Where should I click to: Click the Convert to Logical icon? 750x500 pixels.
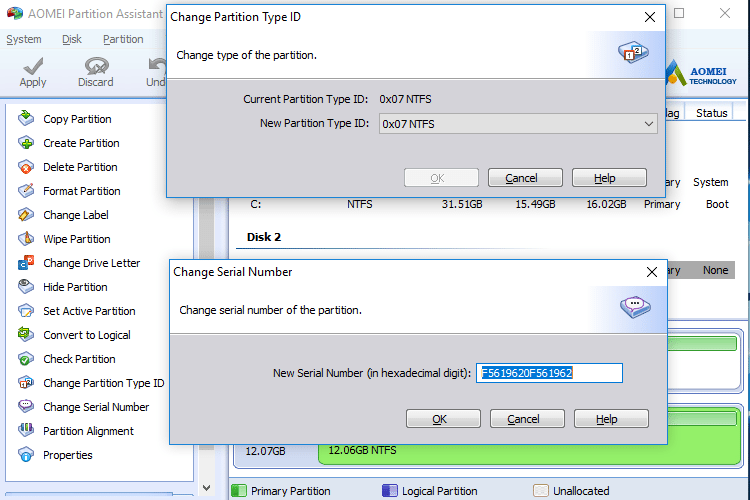(x=26, y=334)
